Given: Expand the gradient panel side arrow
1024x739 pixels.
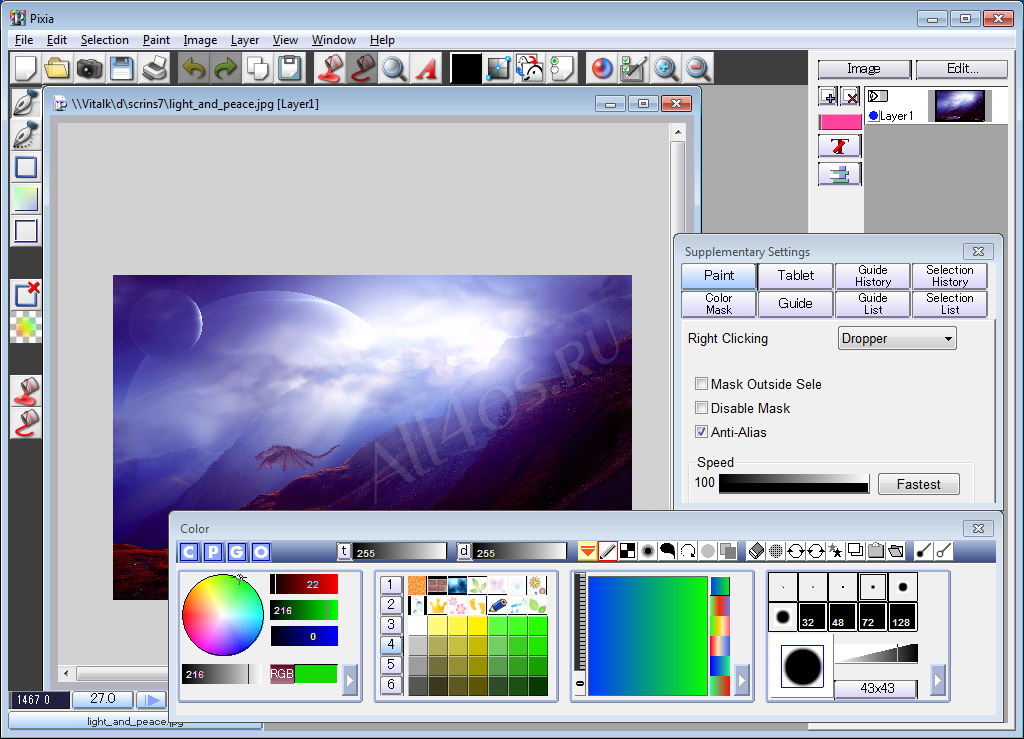Looking at the screenshot, I should [x=741, y=681].
